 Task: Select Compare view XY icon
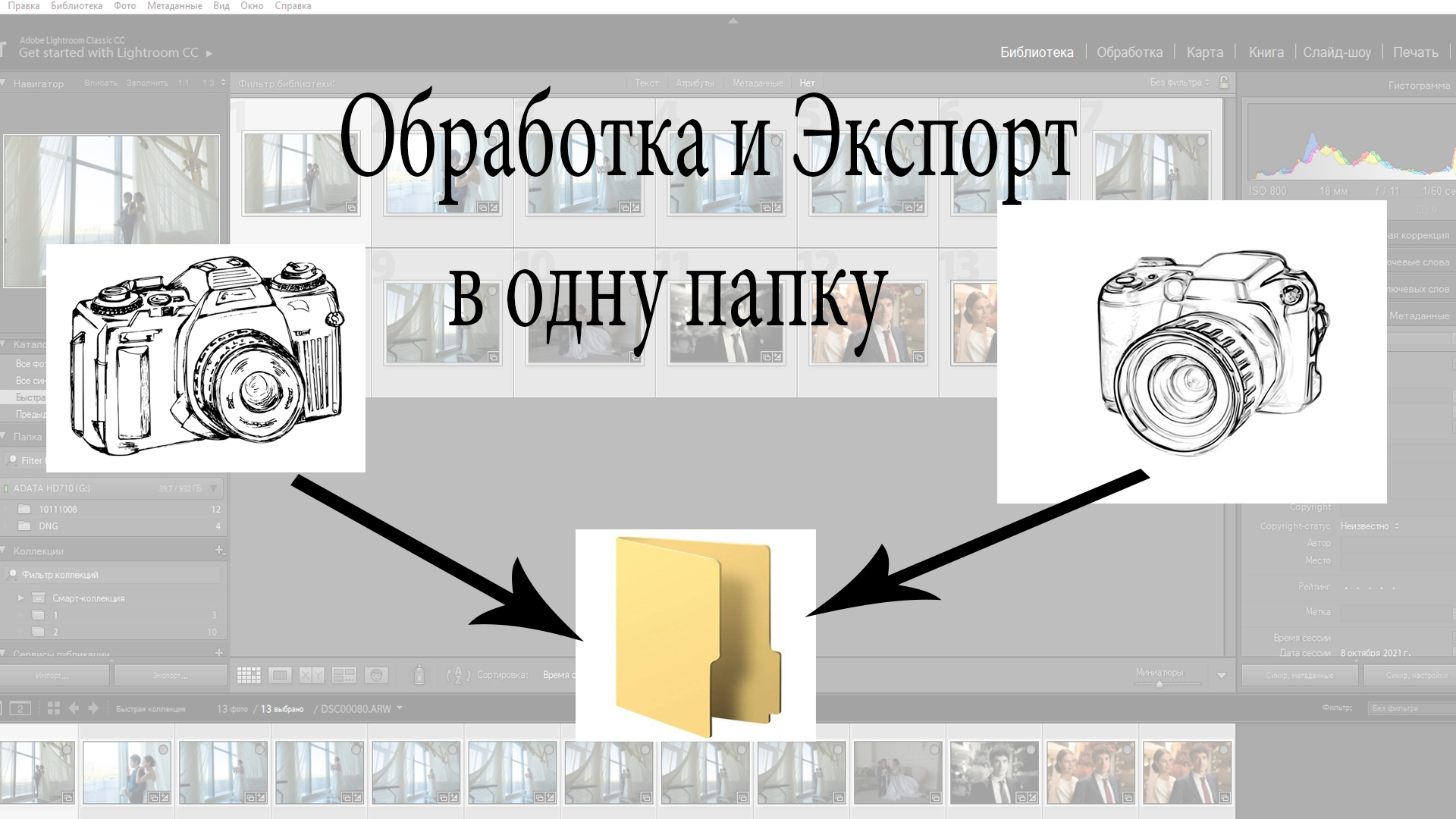click(312, 675)
